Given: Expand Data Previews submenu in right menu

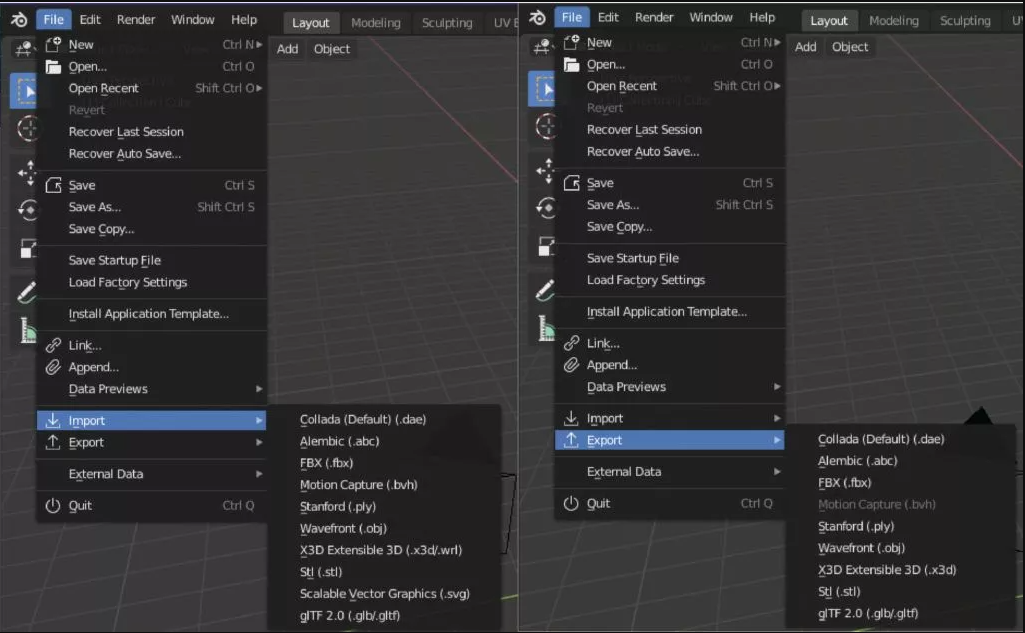Looking at the screenshot, I should (777, 387).
